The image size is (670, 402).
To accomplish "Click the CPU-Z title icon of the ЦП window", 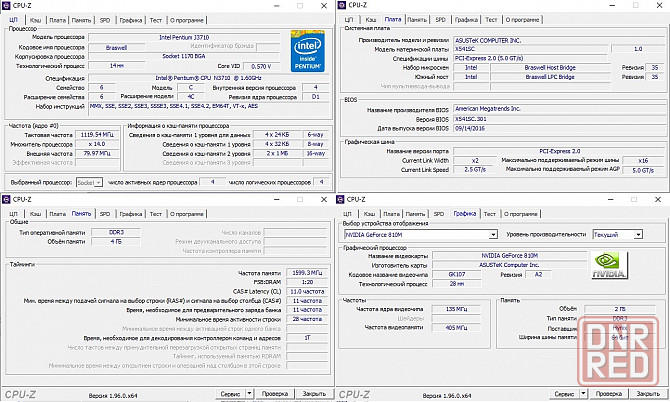I will pyautogui.click(x=6, y=6).
